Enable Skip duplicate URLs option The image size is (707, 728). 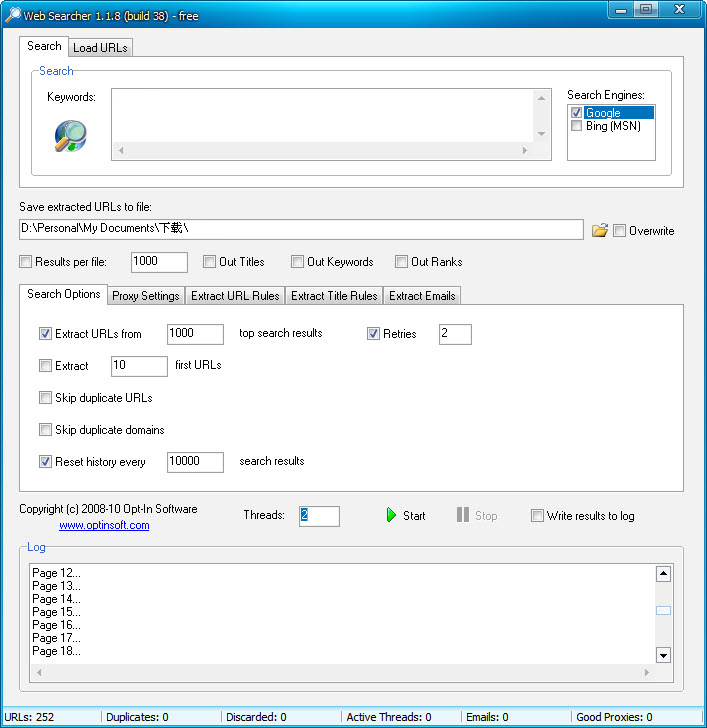coord(46,397)
